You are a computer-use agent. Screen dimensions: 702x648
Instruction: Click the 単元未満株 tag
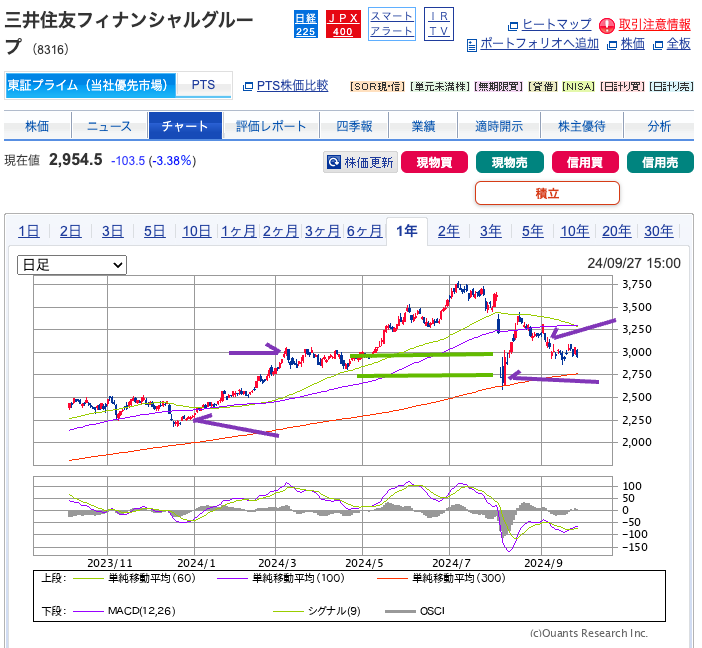click(x=439, y=86)
